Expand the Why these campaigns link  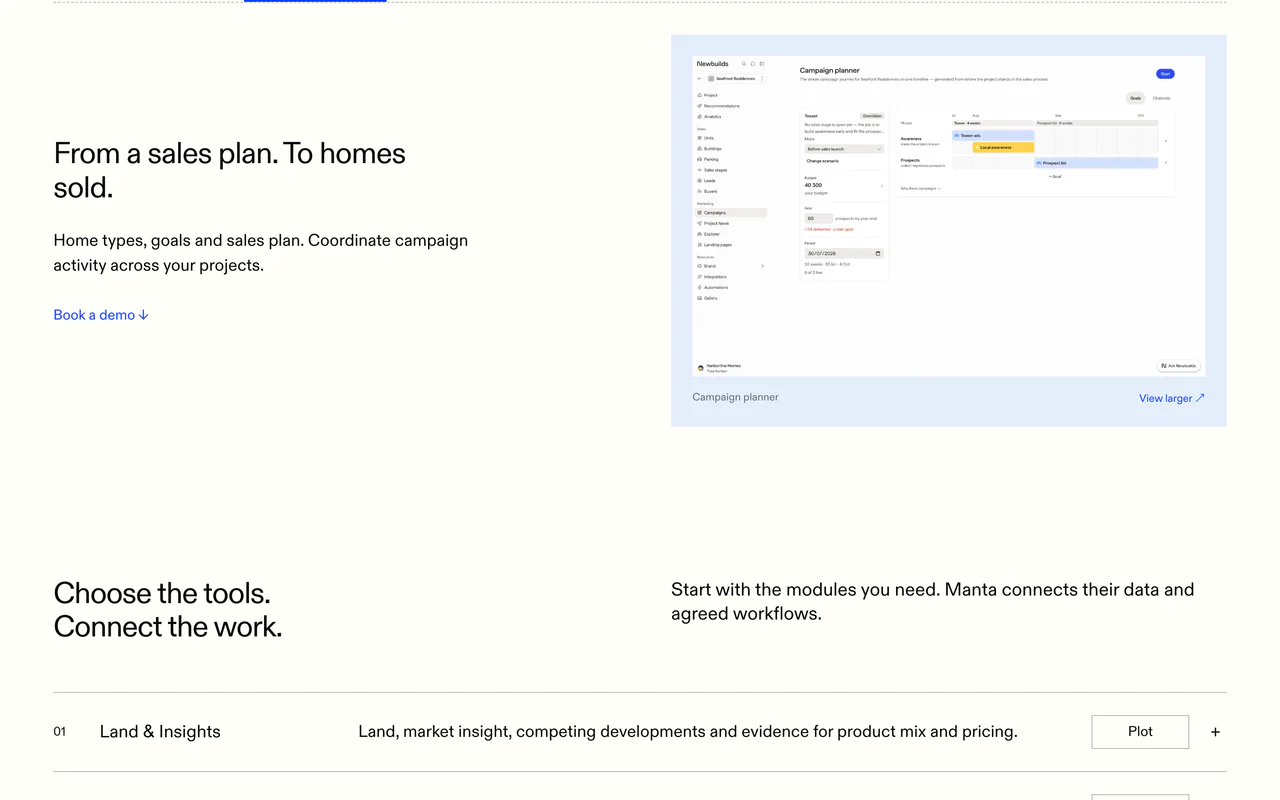tap(921, 188)
